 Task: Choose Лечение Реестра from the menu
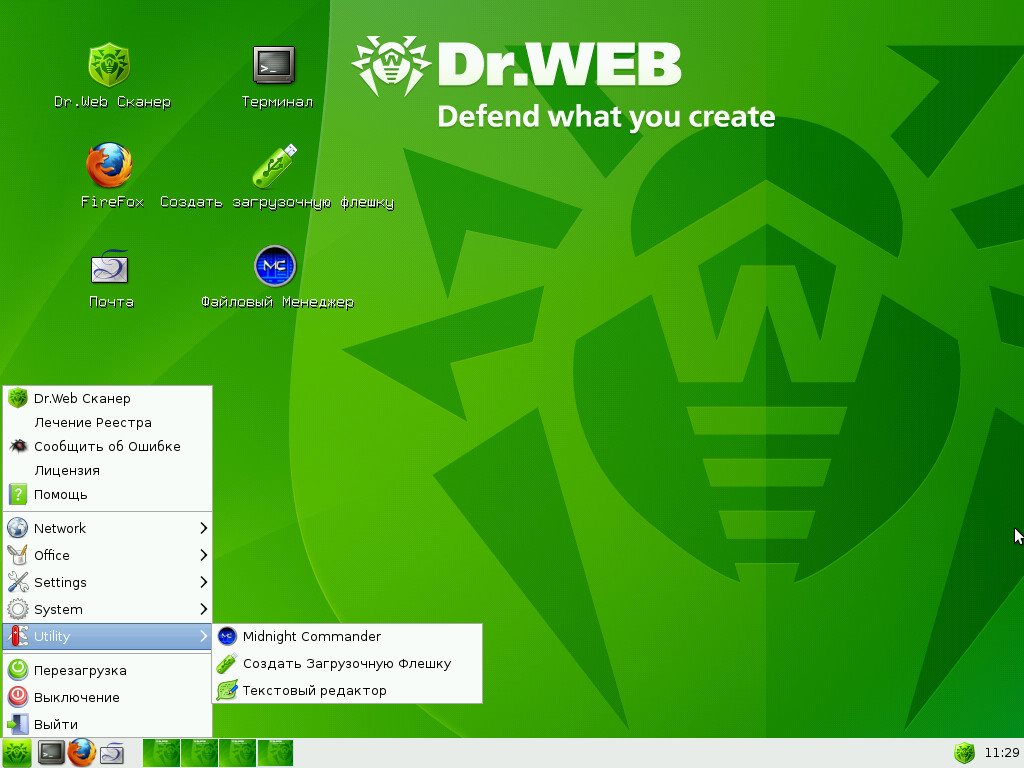click(x=108, y=423)
